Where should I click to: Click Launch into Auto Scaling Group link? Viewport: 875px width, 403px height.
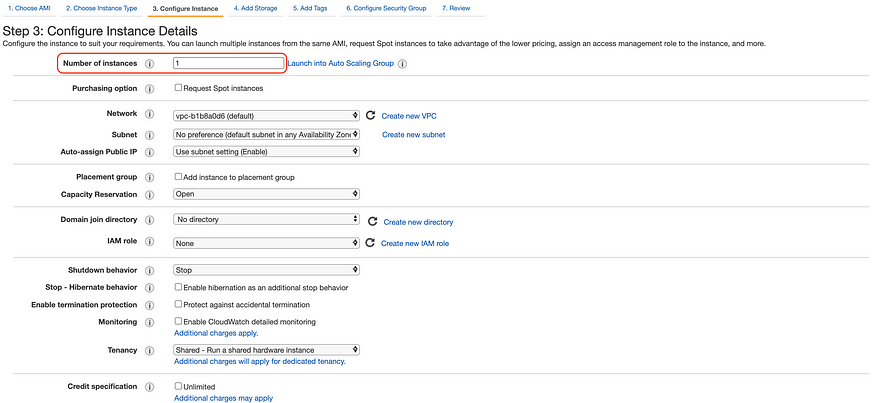coord(340,63)
